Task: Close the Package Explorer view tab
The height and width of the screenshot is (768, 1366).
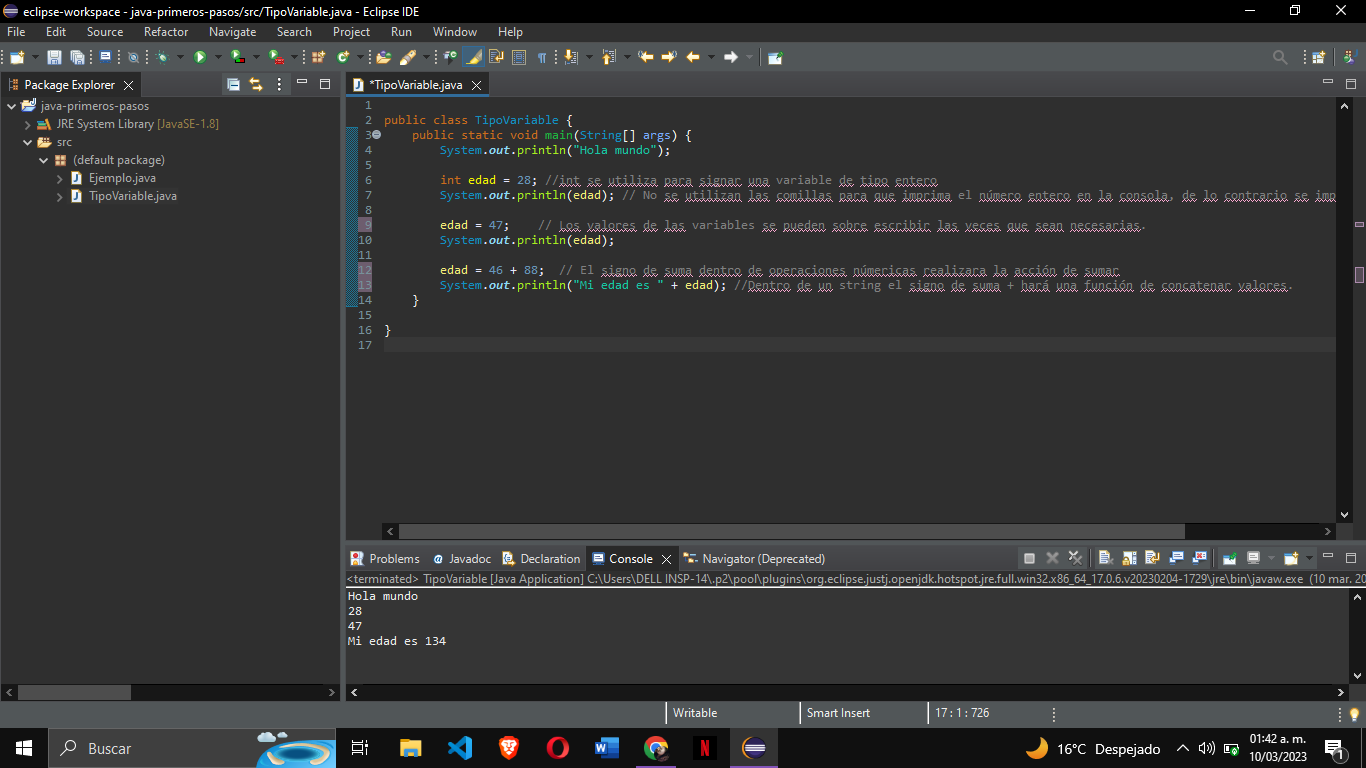Action: click(x=128, y=85)
